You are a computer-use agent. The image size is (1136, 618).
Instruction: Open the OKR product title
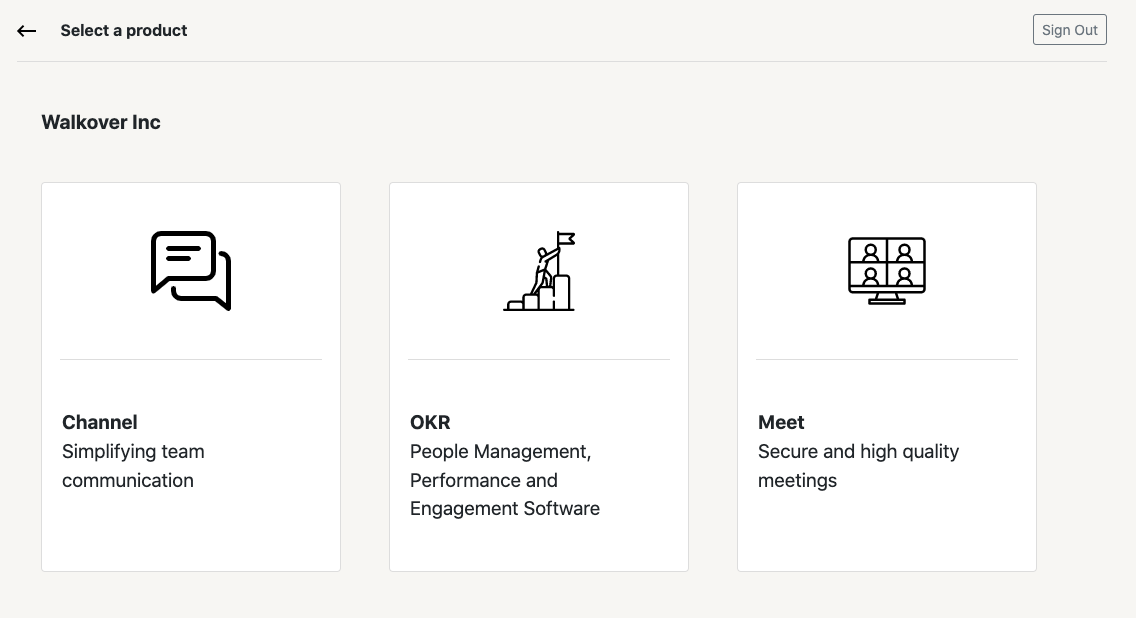[430, 422]
